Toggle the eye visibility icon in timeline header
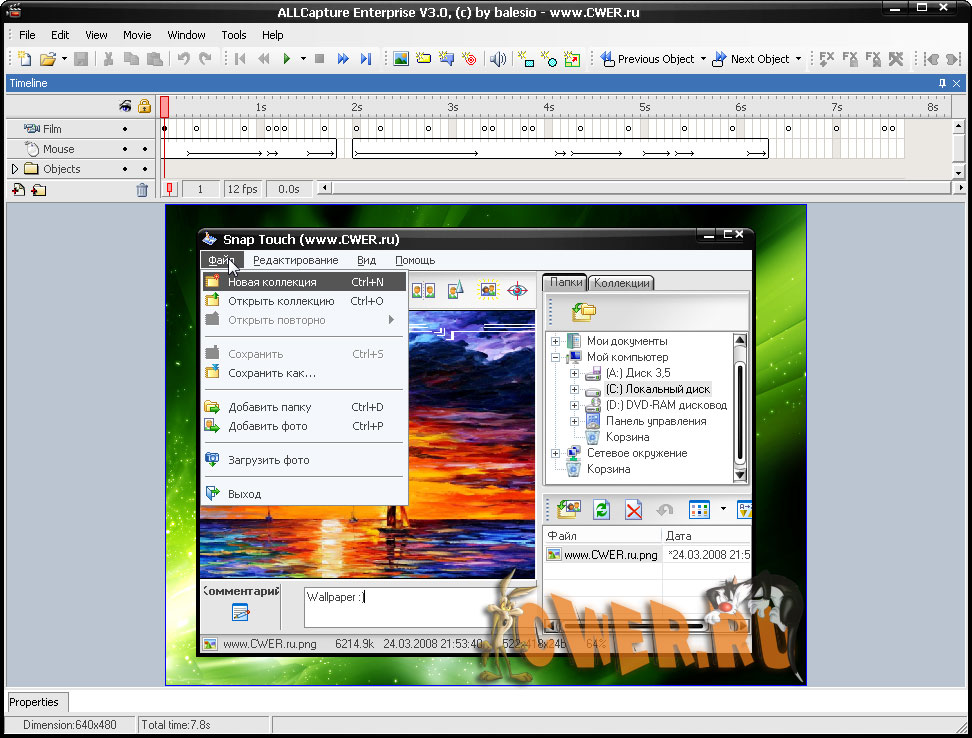The height and width of the screenshot is (738, 972). pyautogui.click(x=126, y=106)
